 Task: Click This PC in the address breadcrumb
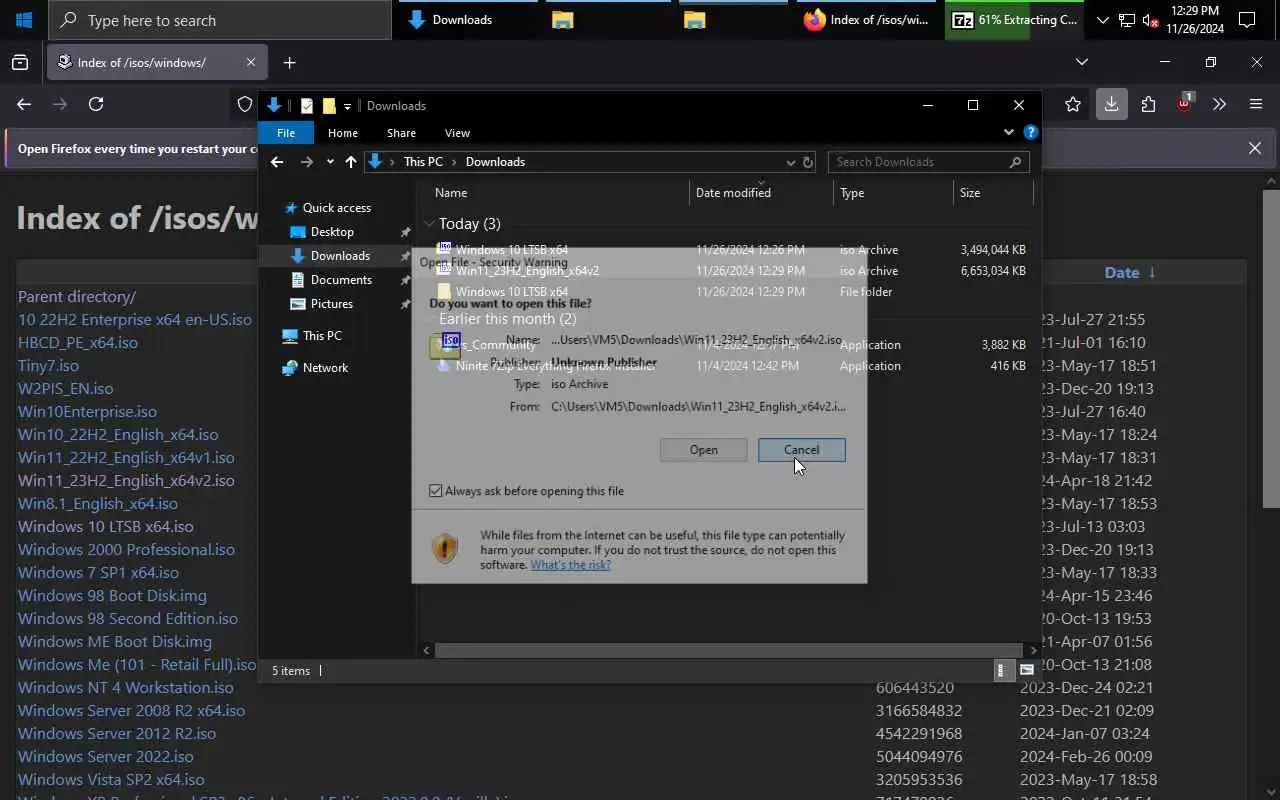[x=423, y=162]
